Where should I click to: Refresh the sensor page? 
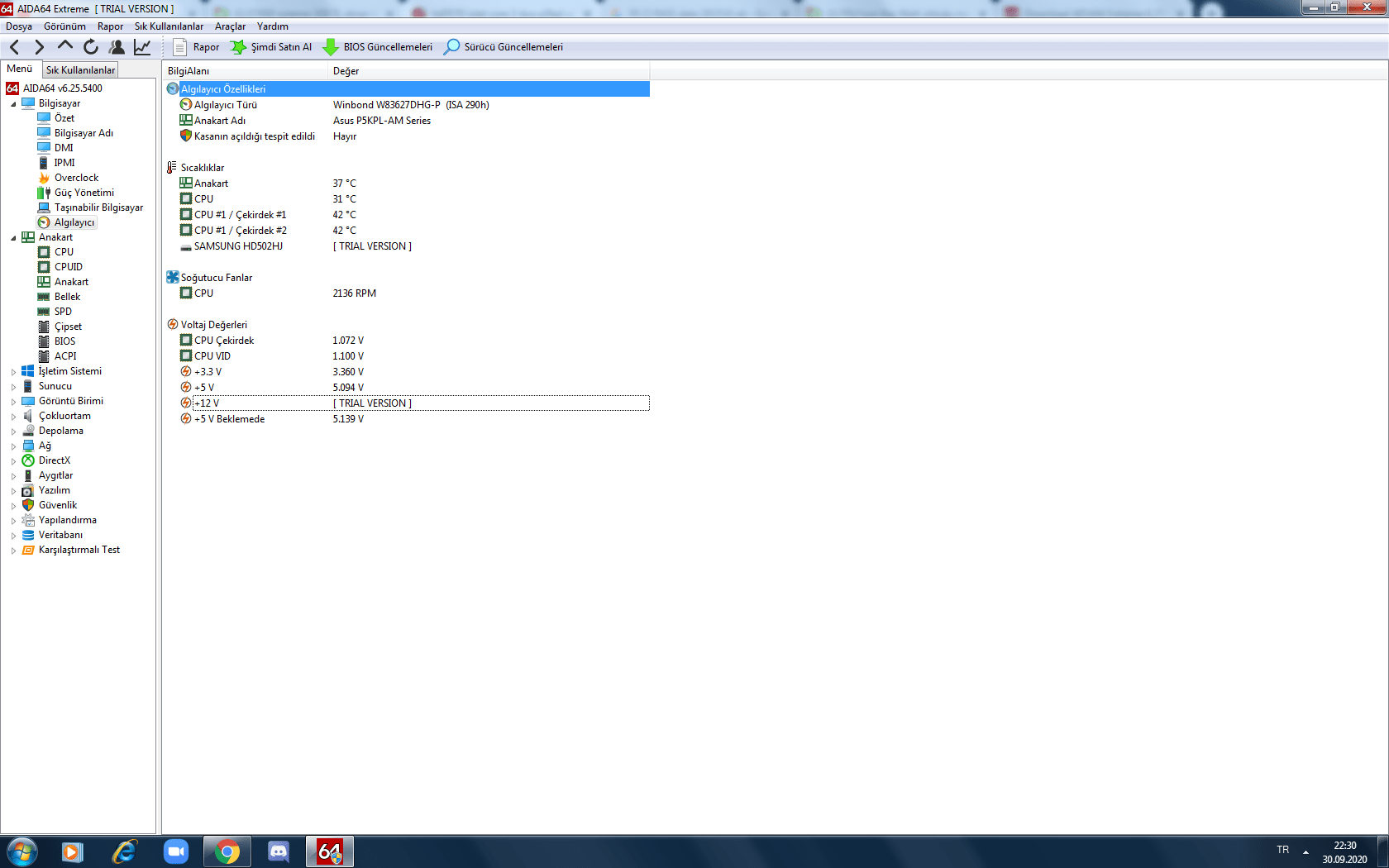pos(91,47)
